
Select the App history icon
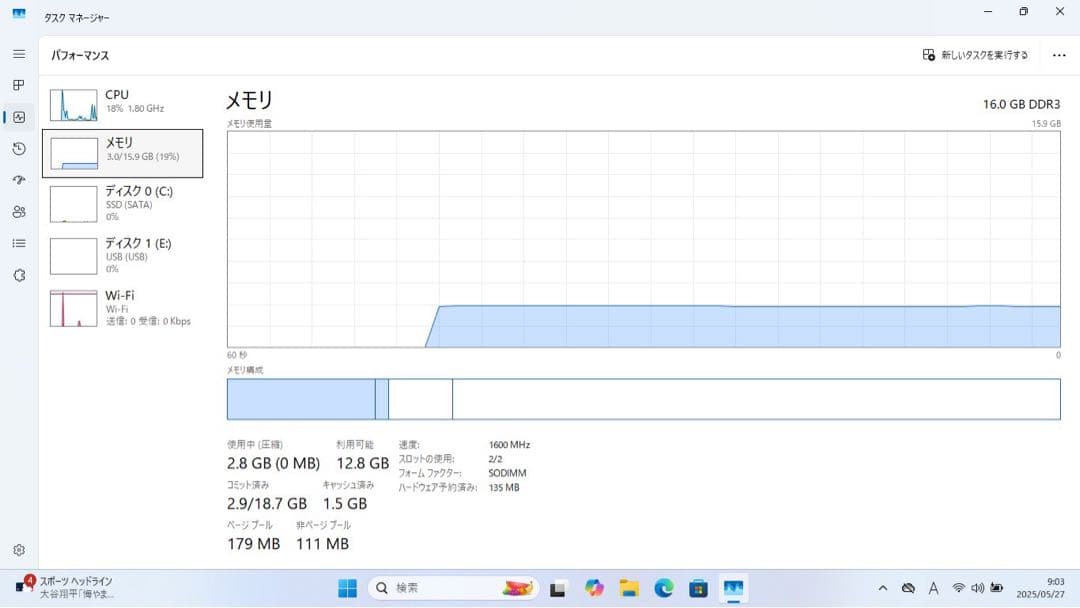[18, 149]
